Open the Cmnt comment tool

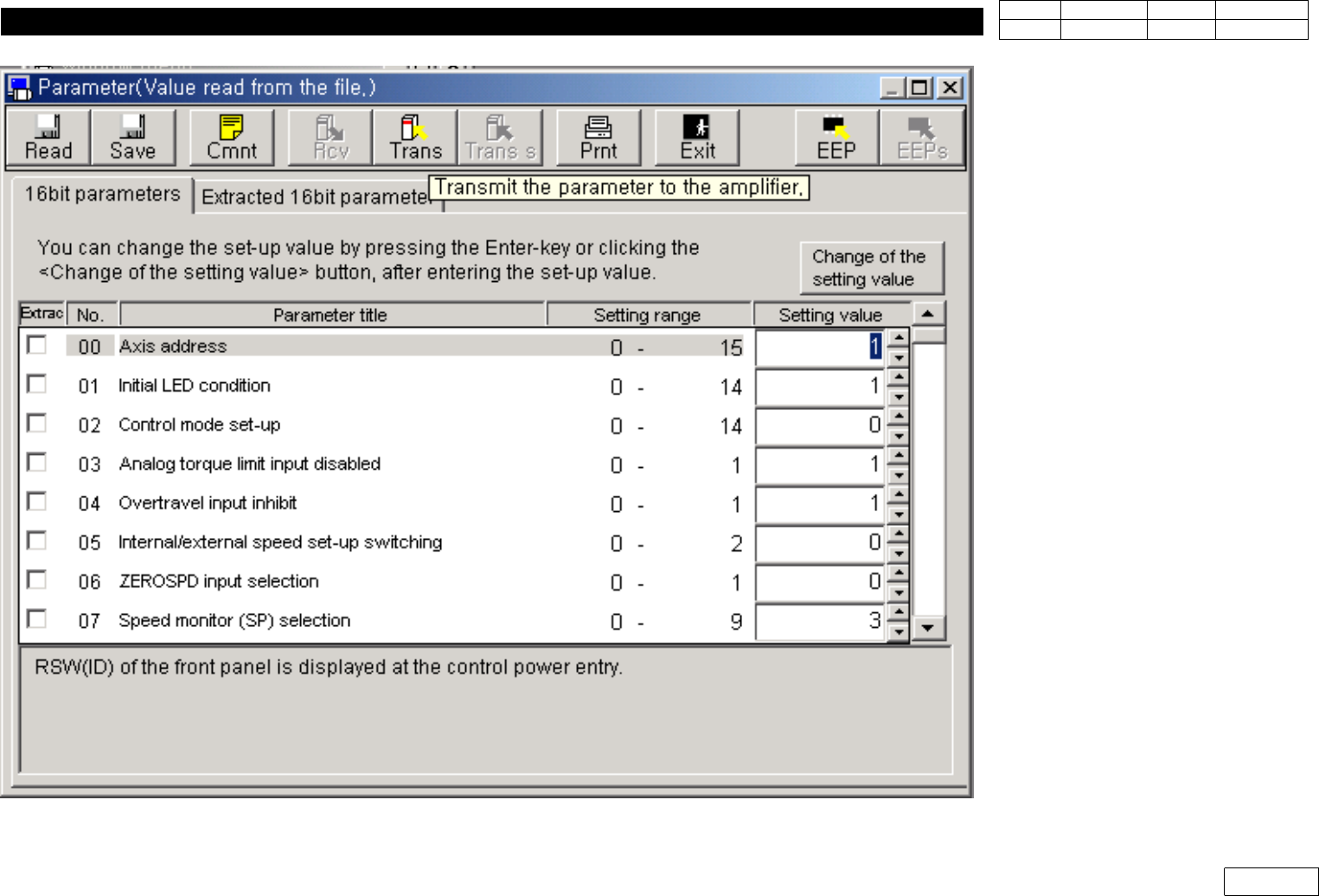(232, 137)
